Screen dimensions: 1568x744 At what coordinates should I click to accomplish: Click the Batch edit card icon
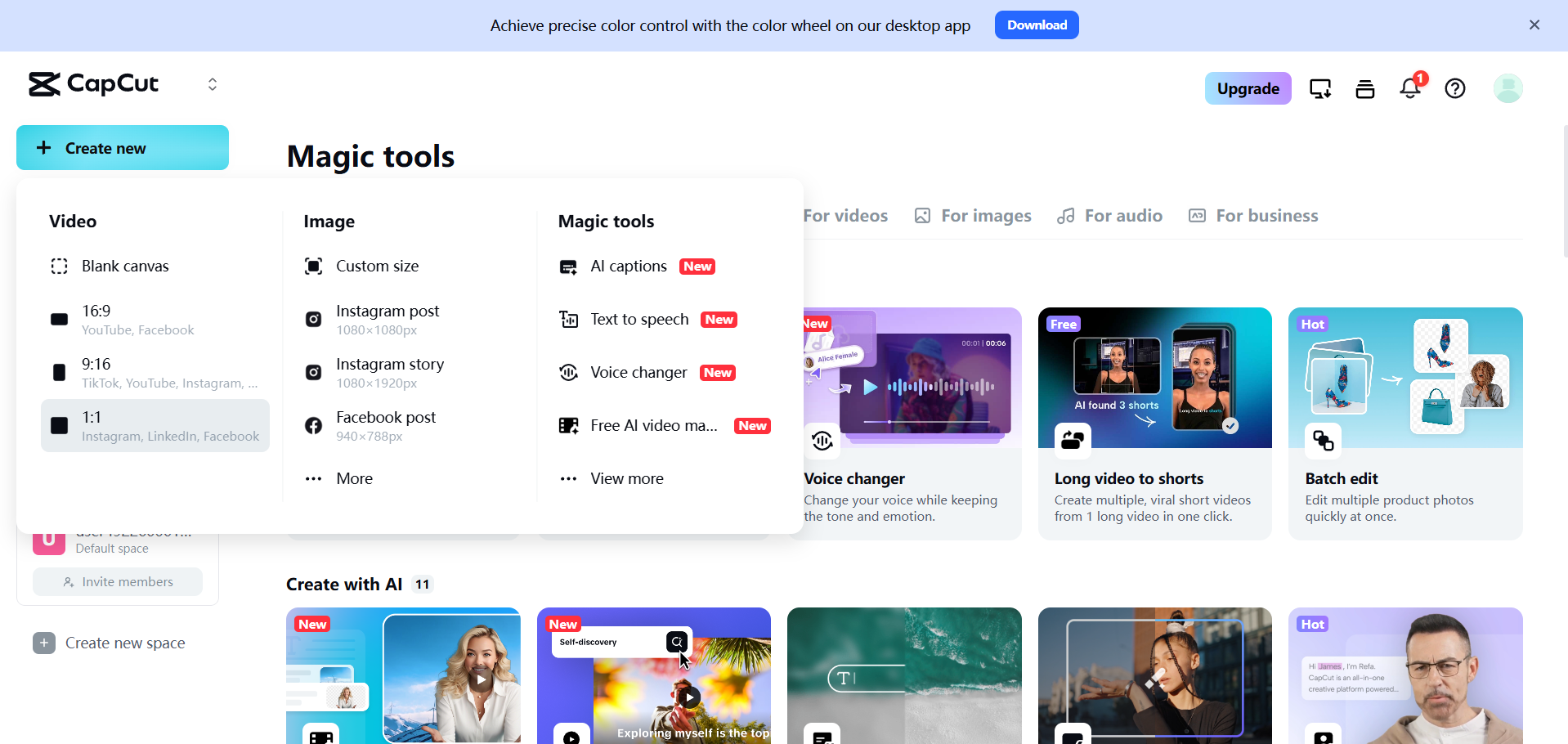[1324, 441]
